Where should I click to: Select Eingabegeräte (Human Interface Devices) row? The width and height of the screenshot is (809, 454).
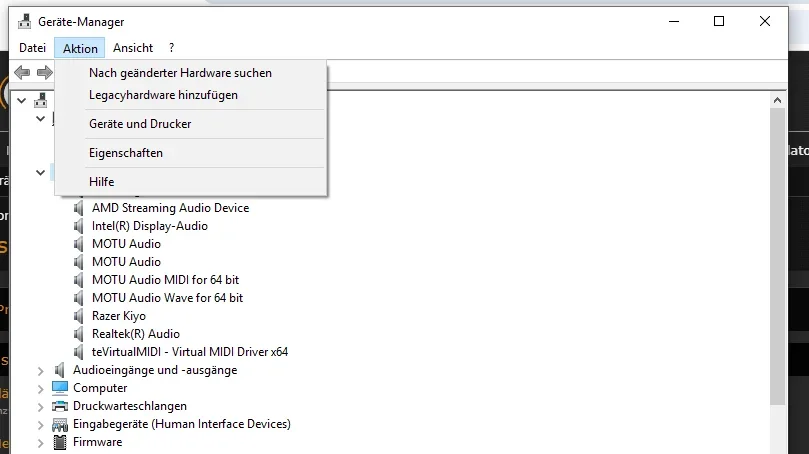[182, 424]
